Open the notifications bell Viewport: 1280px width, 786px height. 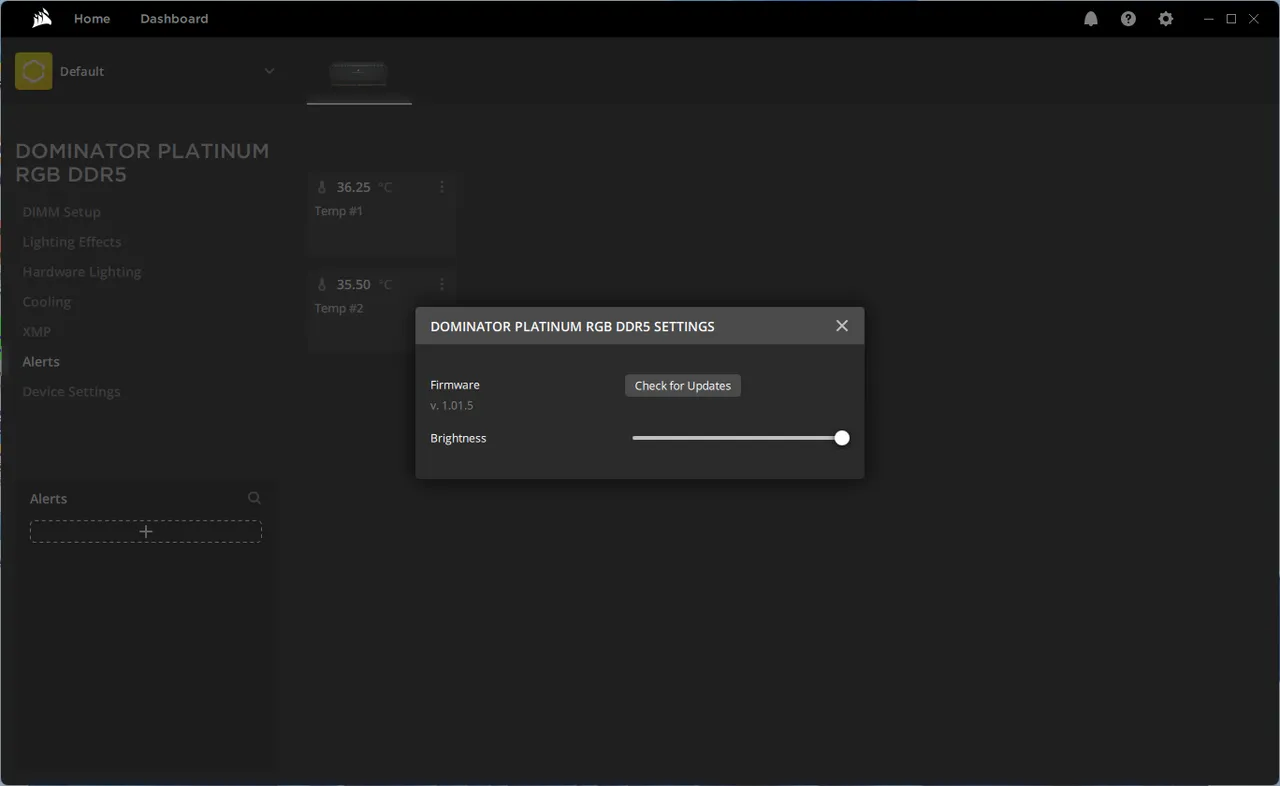pyautogui.click(x=1091, y=19)
